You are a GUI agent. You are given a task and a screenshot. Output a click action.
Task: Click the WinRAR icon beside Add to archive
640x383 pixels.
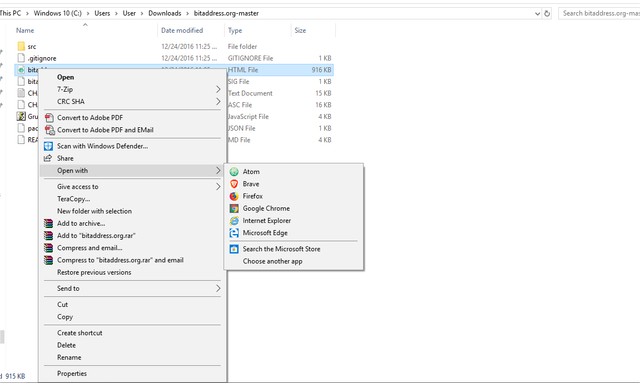pos(49,223)
